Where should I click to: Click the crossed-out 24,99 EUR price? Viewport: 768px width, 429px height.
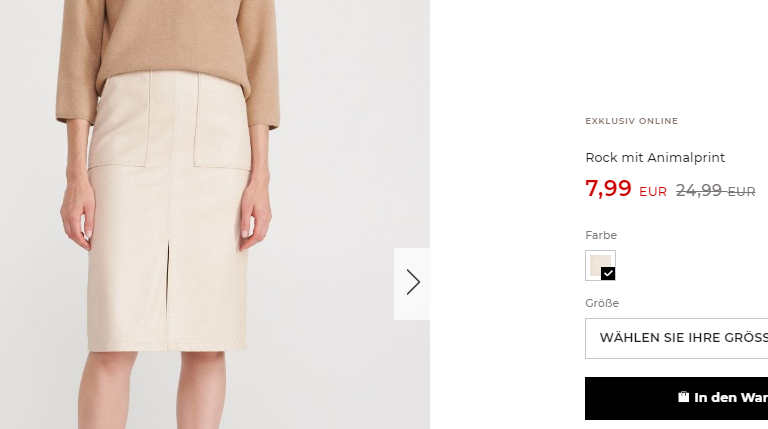coord(716,191)
